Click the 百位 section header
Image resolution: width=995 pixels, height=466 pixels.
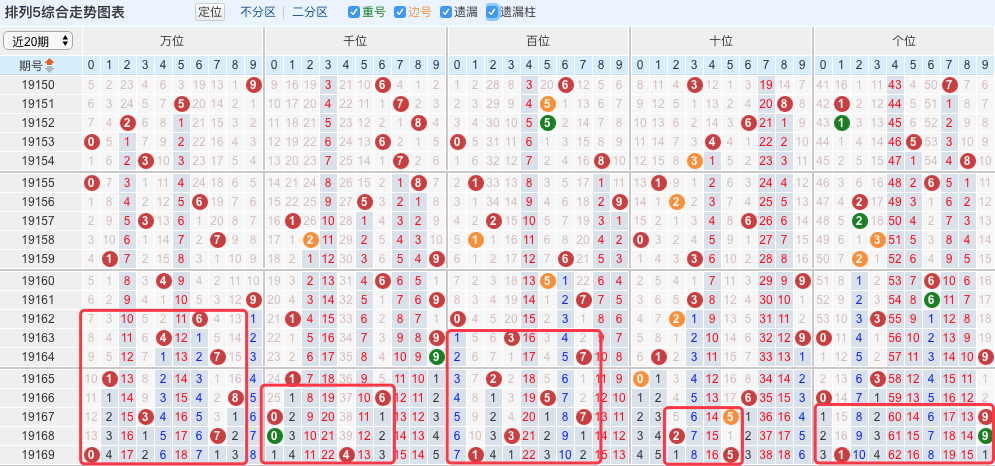(538, 41)
